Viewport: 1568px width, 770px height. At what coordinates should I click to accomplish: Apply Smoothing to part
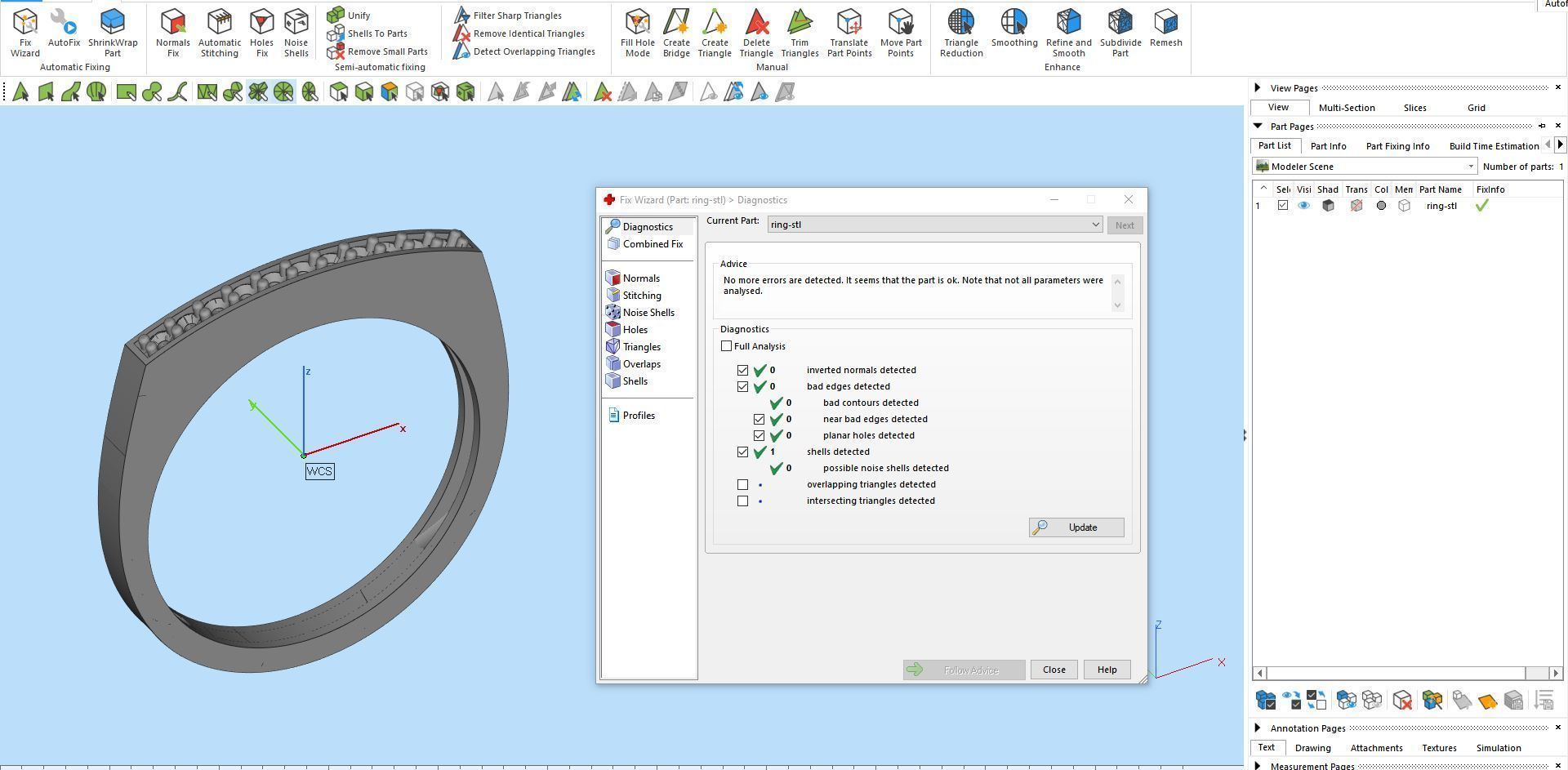1014,29
